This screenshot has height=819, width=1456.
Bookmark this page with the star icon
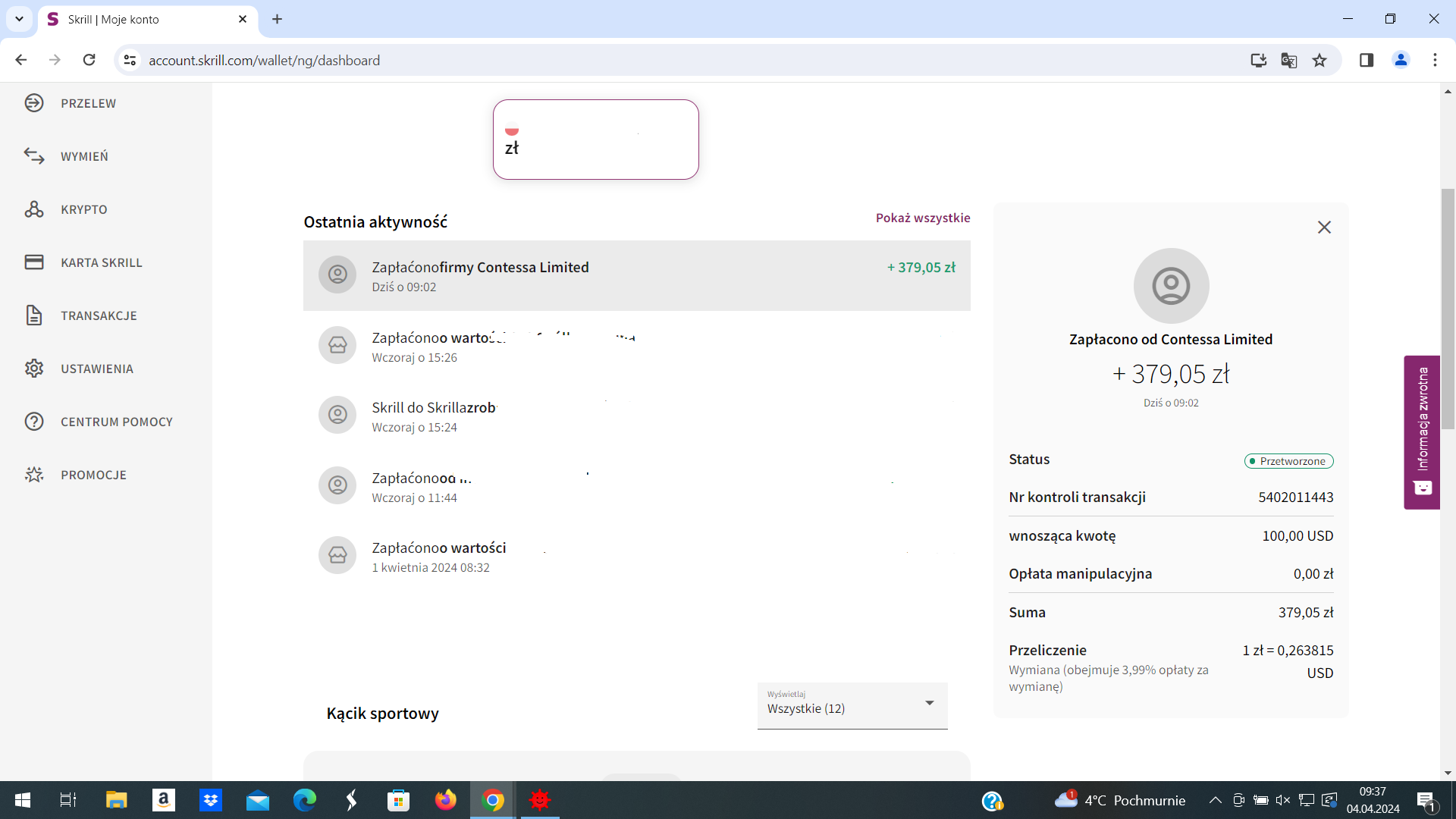tap(1319, 60)
